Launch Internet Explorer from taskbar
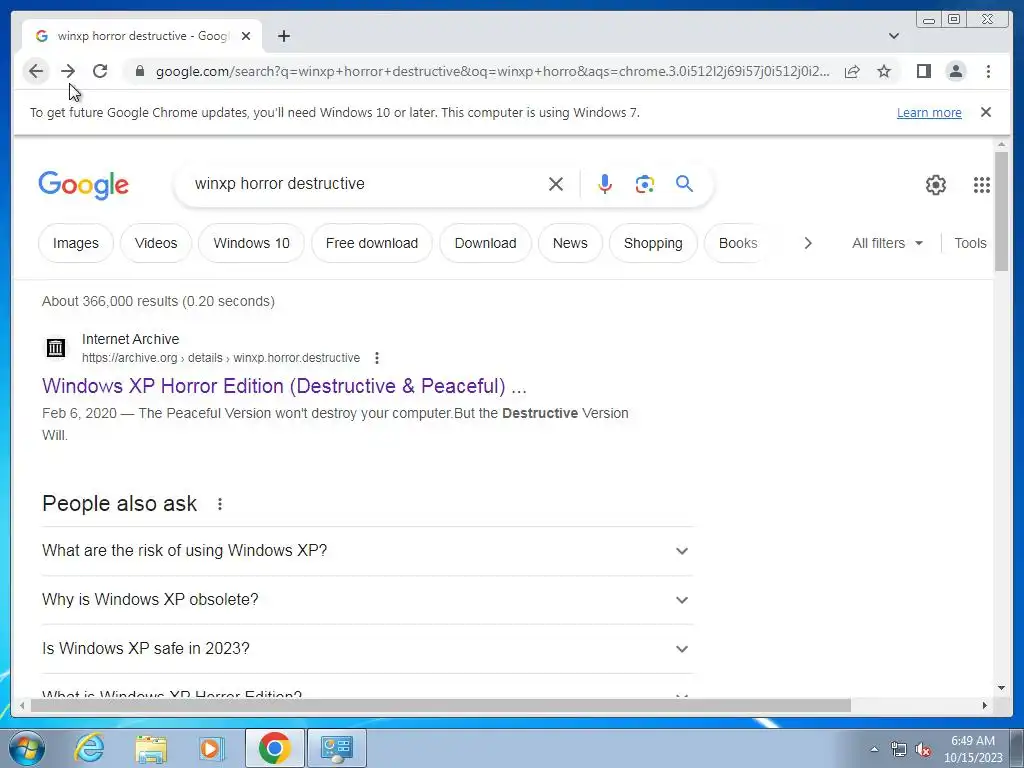The width and height of the screenshot is (1024, 768). coord(89,748)
